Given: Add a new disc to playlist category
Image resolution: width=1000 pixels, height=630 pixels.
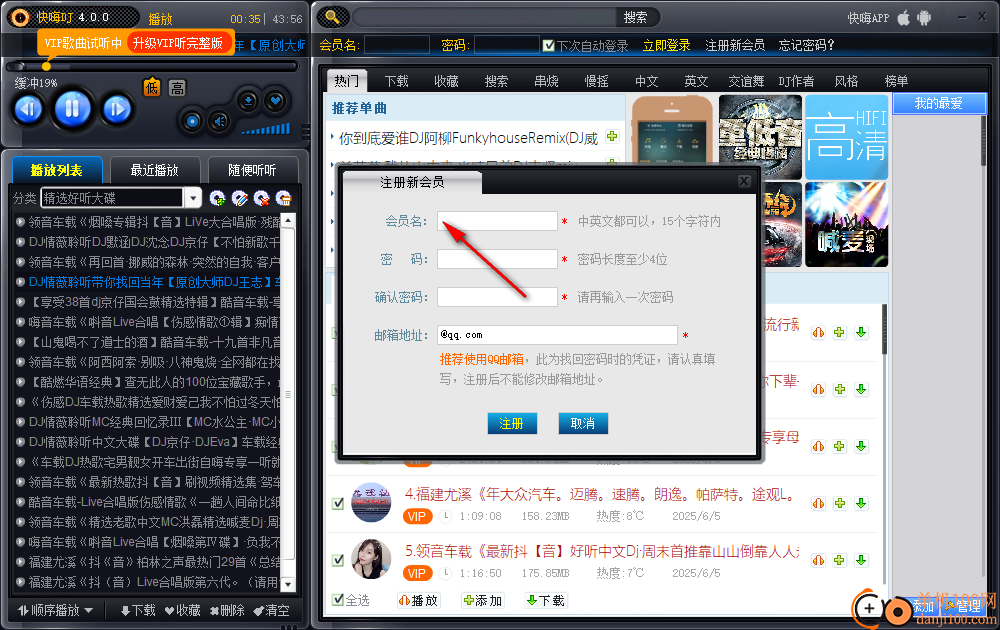Looking at the screenshot, I should coord(217,198).
